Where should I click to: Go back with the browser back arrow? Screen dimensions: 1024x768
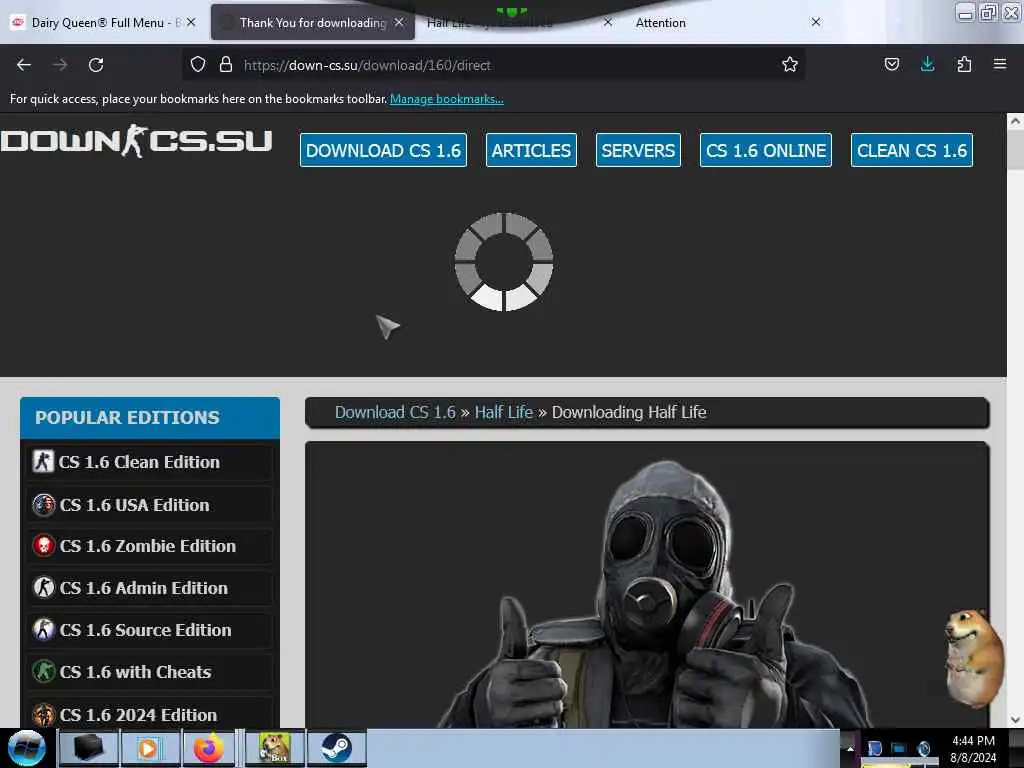click(24, 65)
